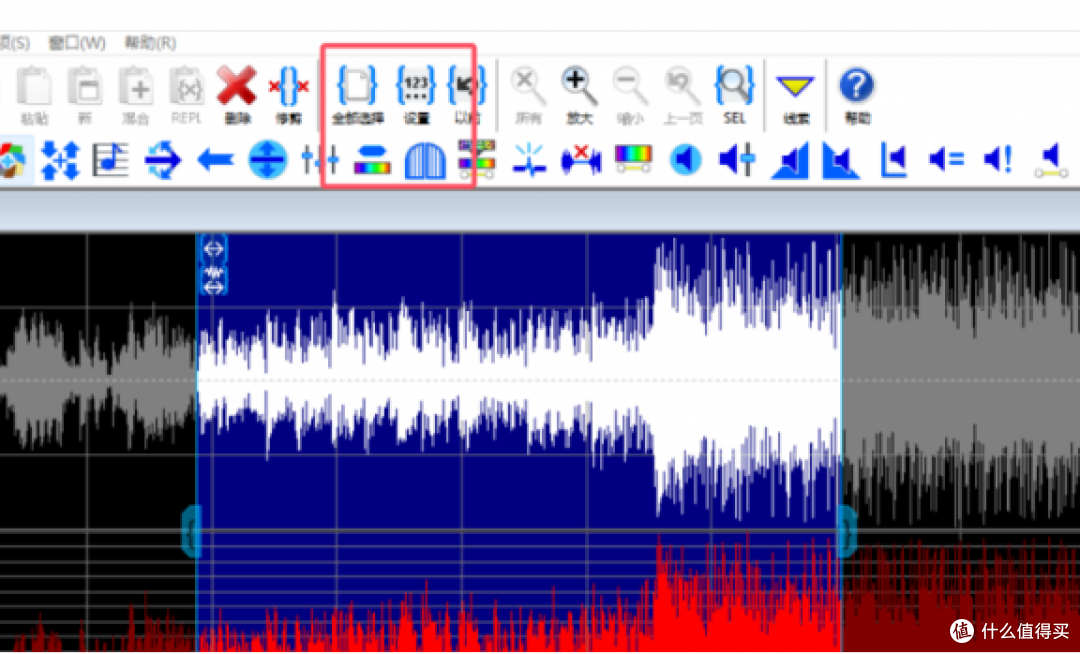
Task: Click the blue question mark 帮助 button
Action: [x=857, y=96]
